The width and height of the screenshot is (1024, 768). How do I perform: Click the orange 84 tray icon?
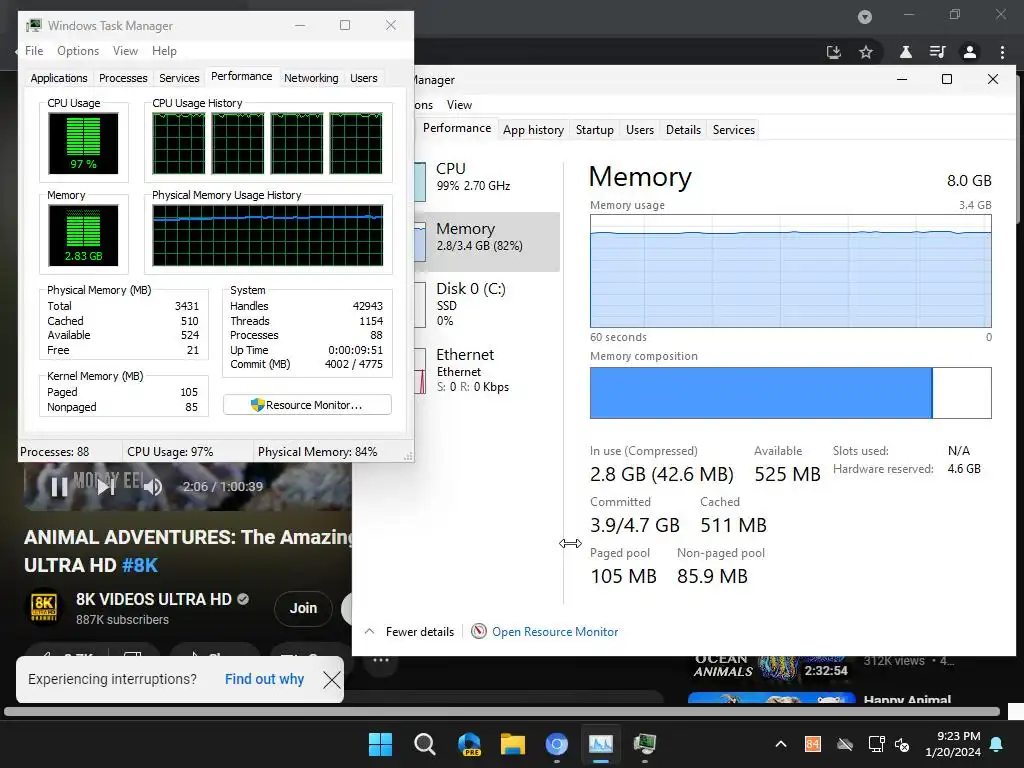[x=812, y=744]
